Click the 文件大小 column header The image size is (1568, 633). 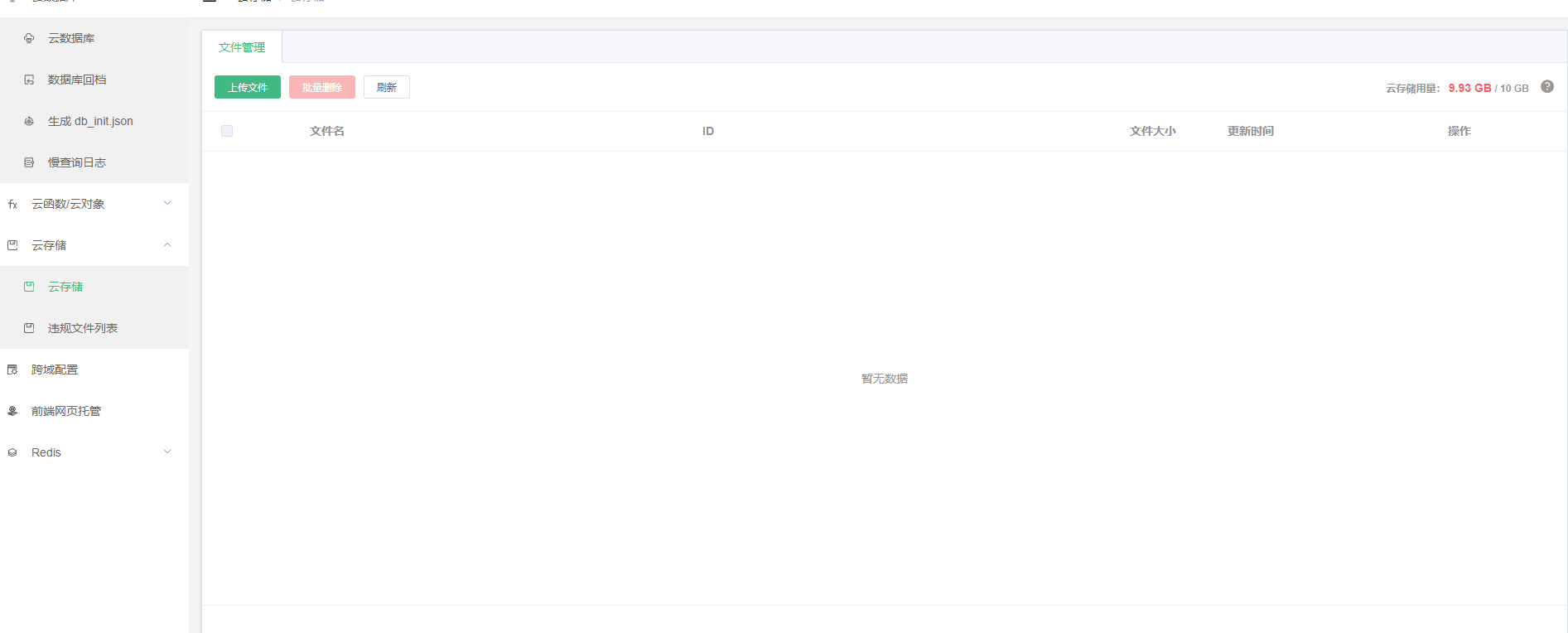[1153, 131]
